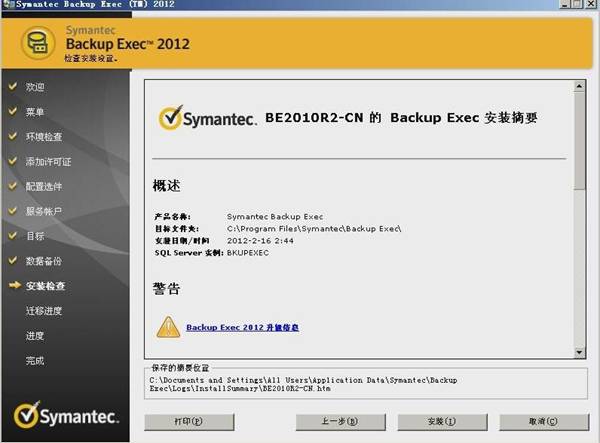Viewport: 600px width, 443px height.
Task: Click the checkmark beside 欢迎 step
Action: [13, 87]
